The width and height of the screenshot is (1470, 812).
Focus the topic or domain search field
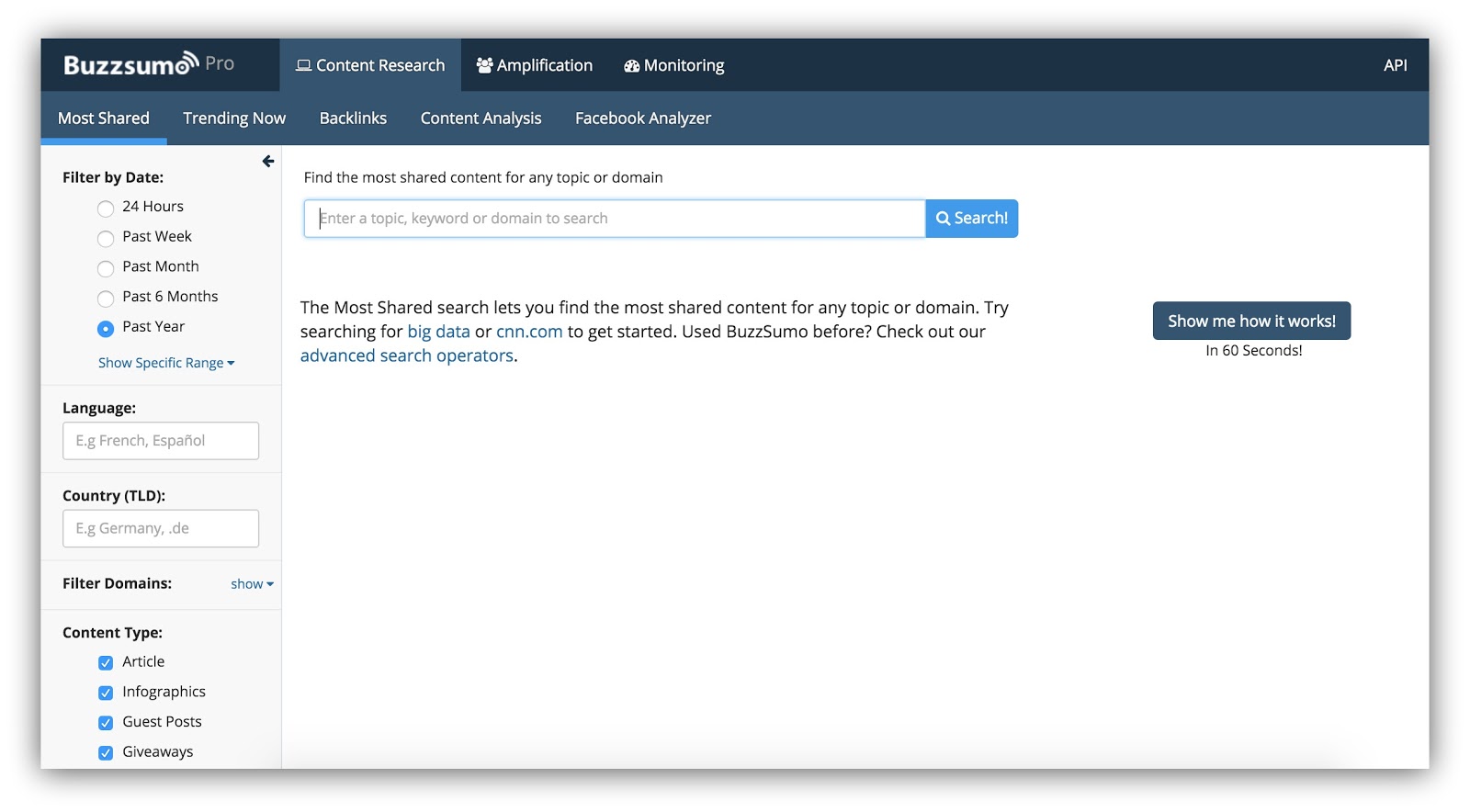coord(615,219)
